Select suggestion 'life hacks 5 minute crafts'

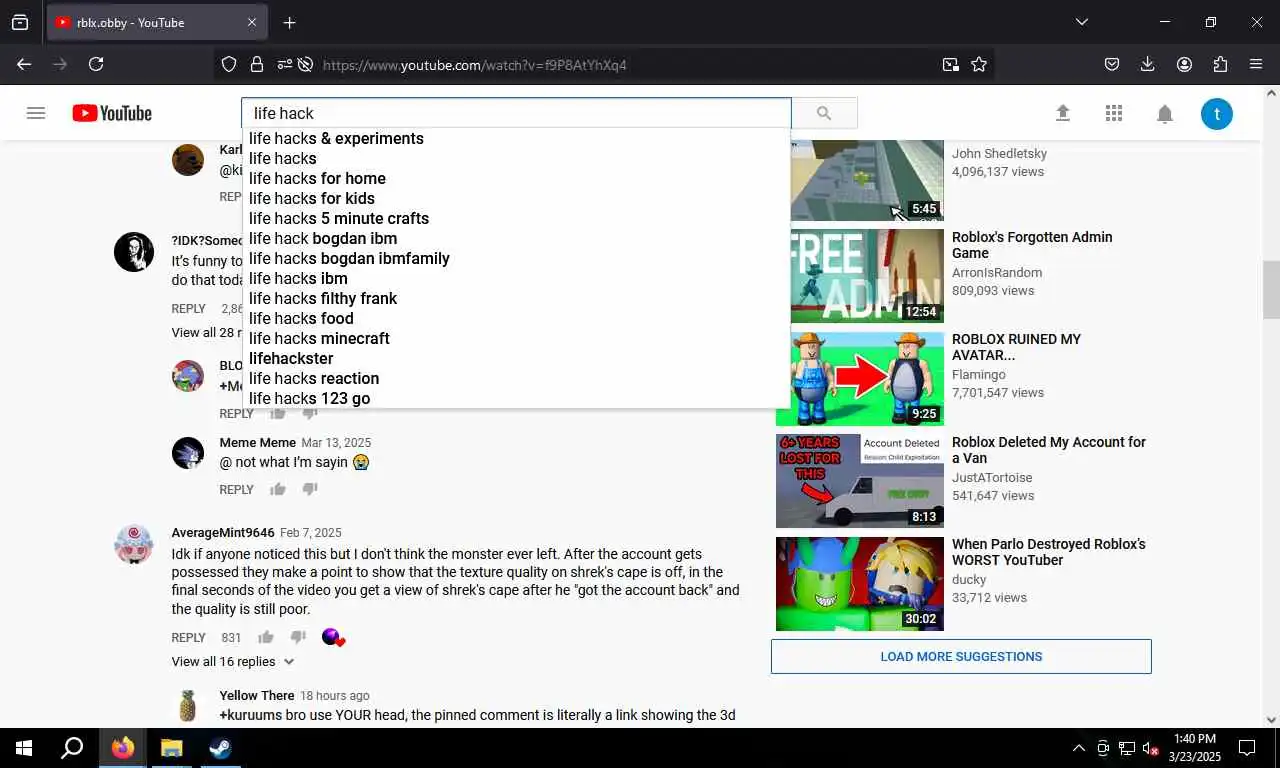point(516,218)
